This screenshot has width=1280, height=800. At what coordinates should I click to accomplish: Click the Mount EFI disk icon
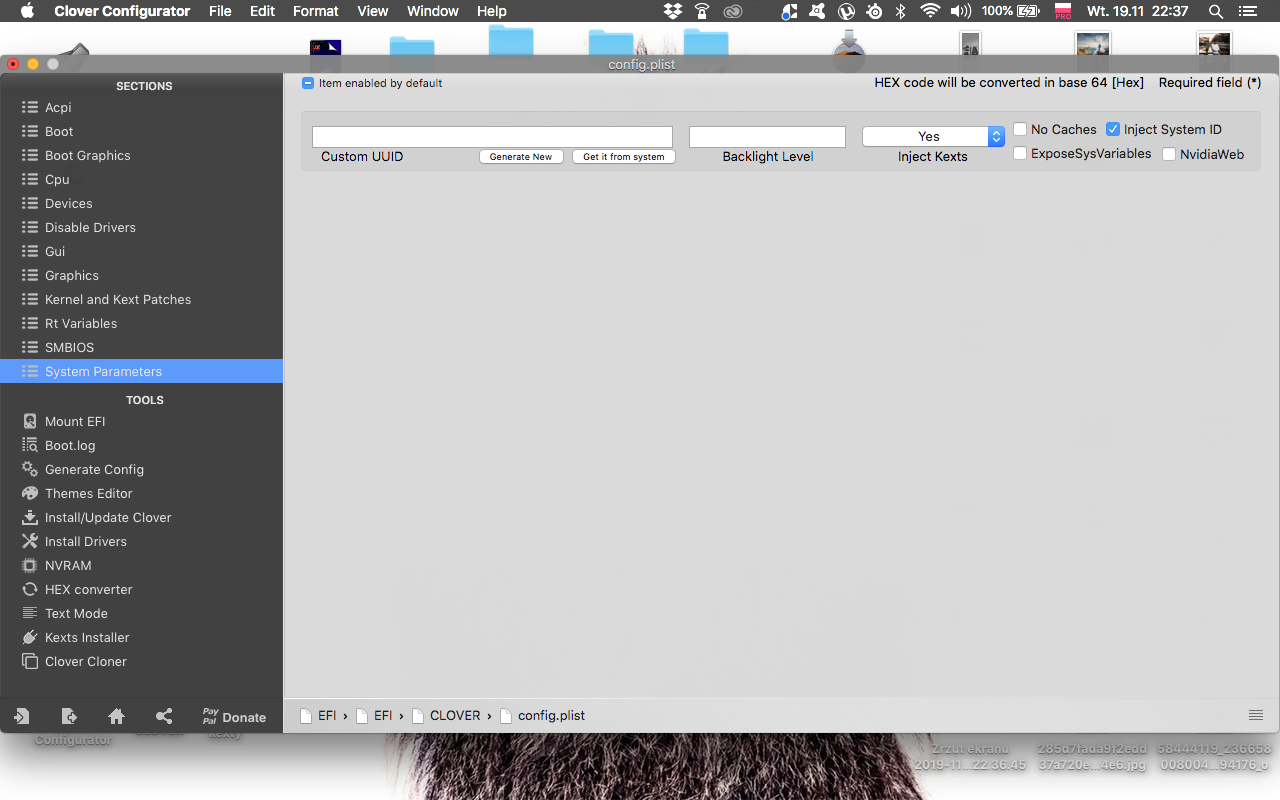[30, 421]
